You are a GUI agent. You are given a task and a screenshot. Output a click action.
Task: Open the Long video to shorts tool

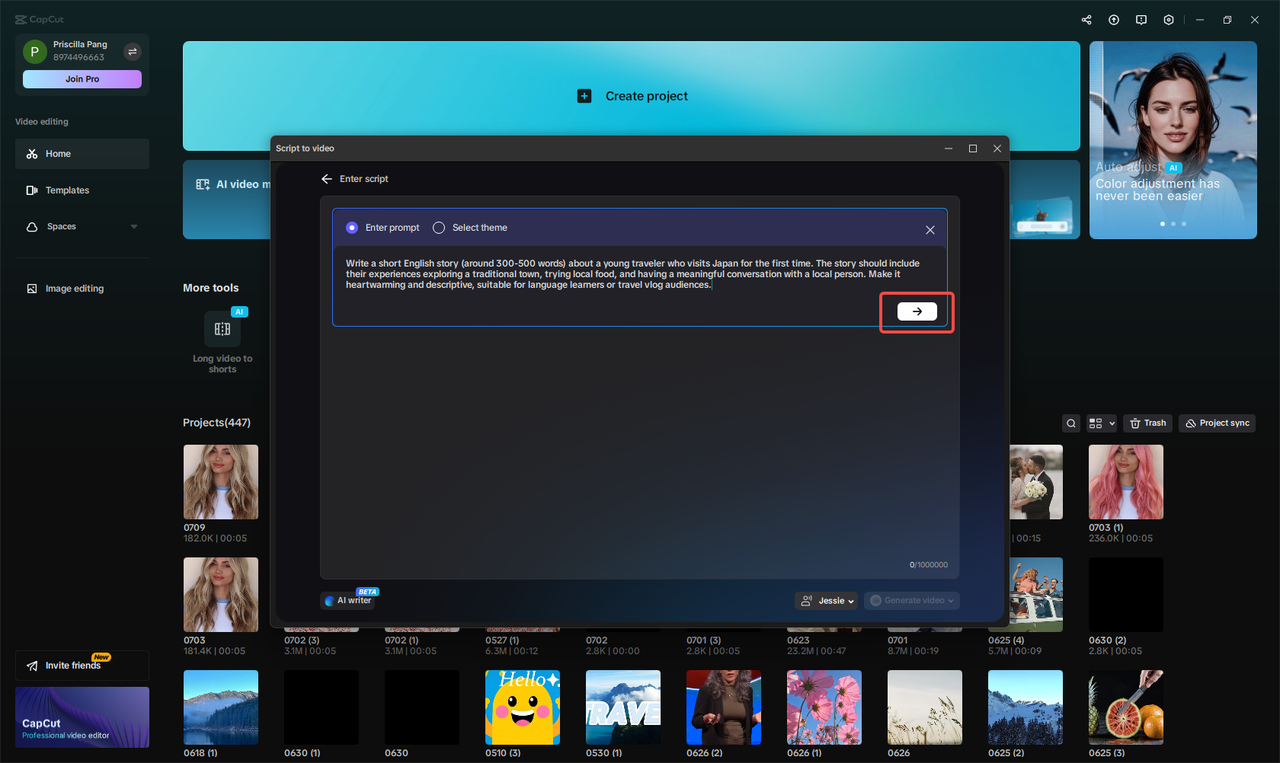pyautogui.click(x=222, y=342)
